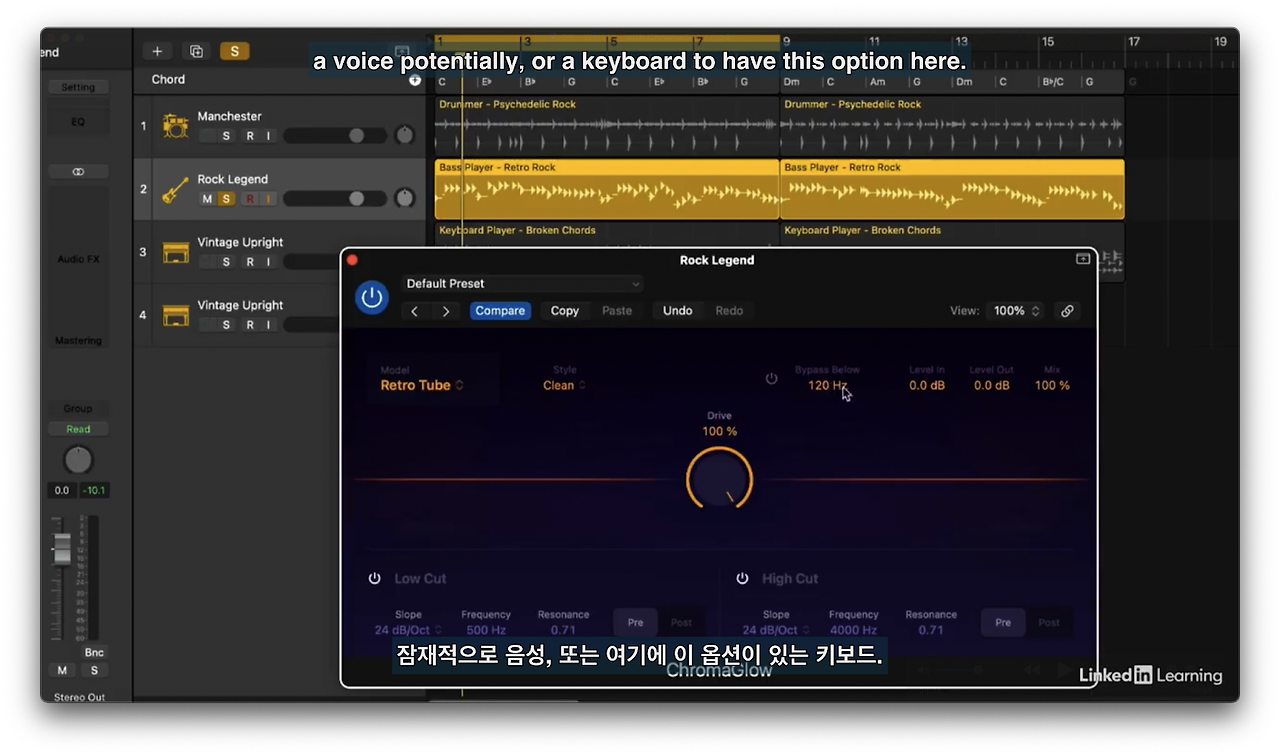Click the Level In 0.0 dB value
Viewport: 1280px width, 756px height.
pyautogui.click(x=927, y=386)
